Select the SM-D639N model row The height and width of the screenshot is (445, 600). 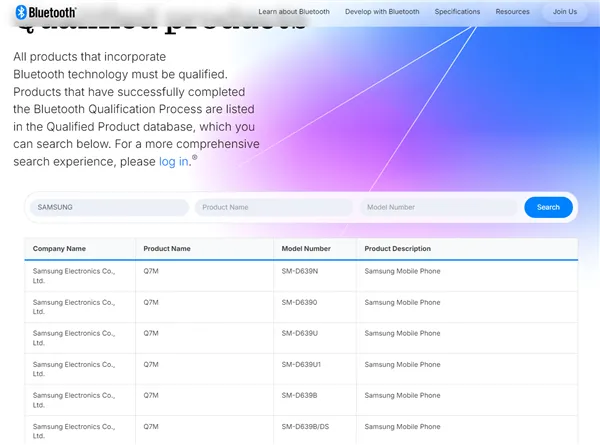click(x=301, y=271)
